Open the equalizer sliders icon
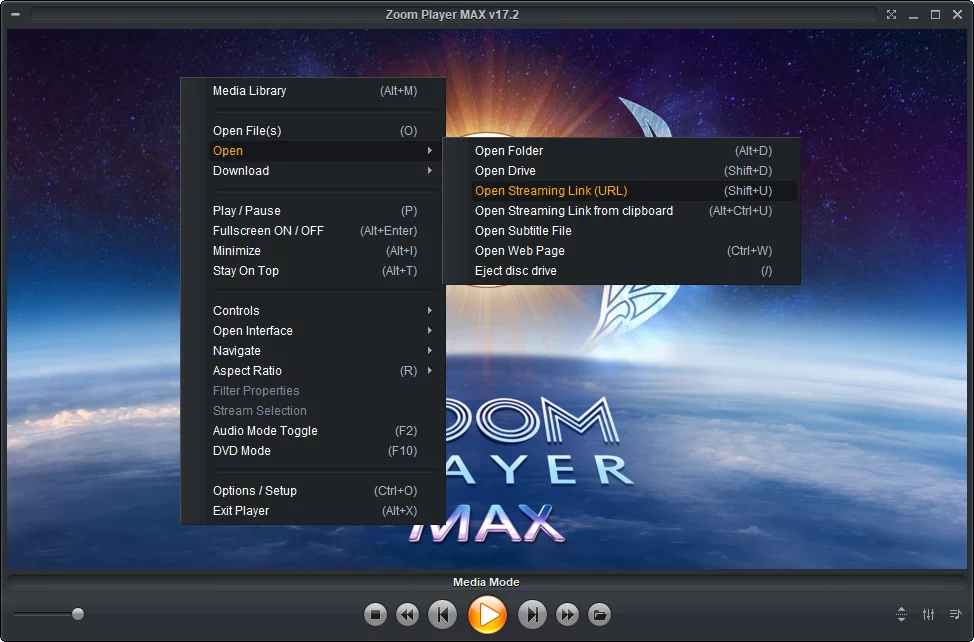 point(929,614)
